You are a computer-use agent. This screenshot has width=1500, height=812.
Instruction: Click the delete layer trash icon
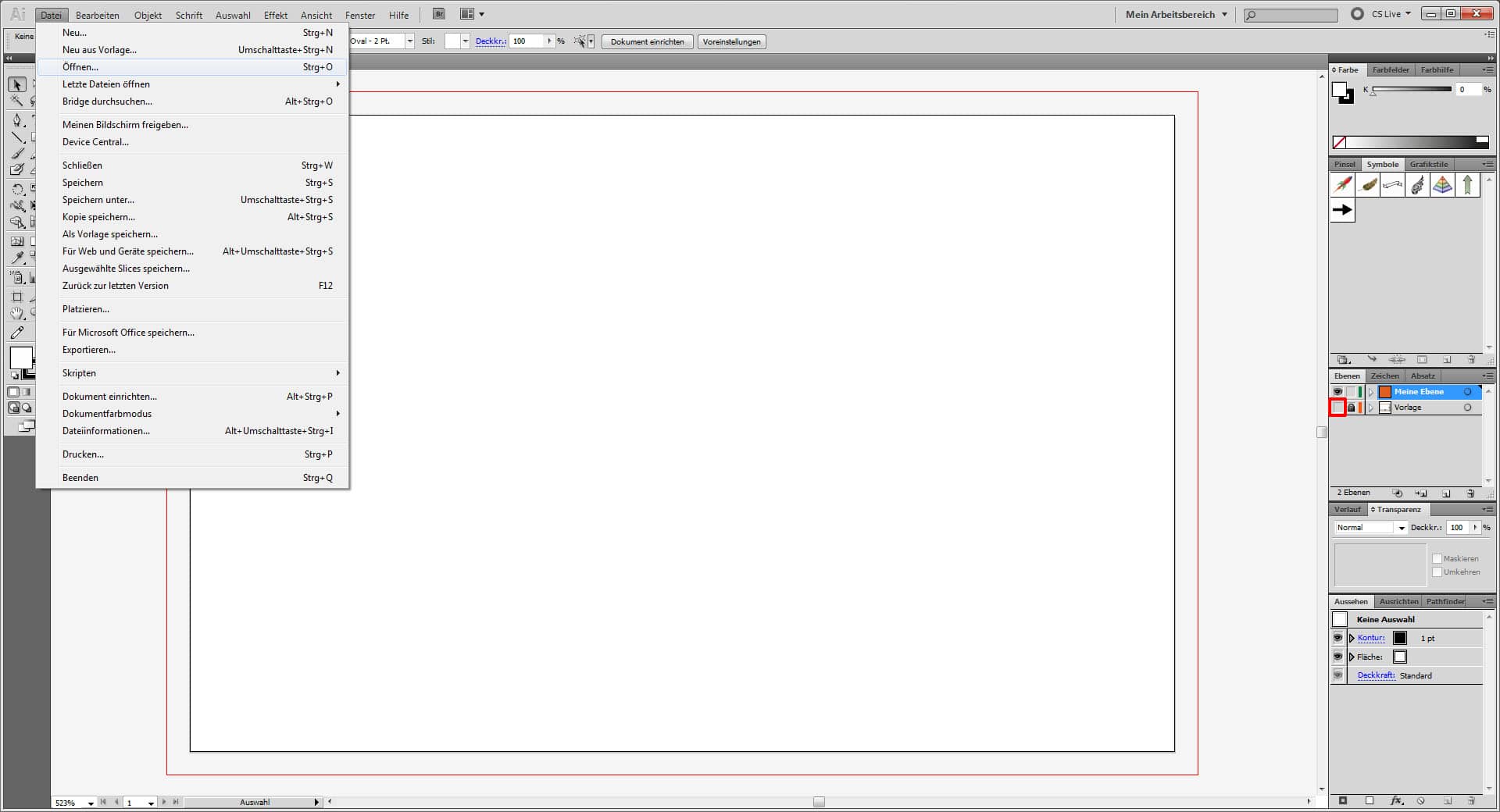[x=1471, y=494]
